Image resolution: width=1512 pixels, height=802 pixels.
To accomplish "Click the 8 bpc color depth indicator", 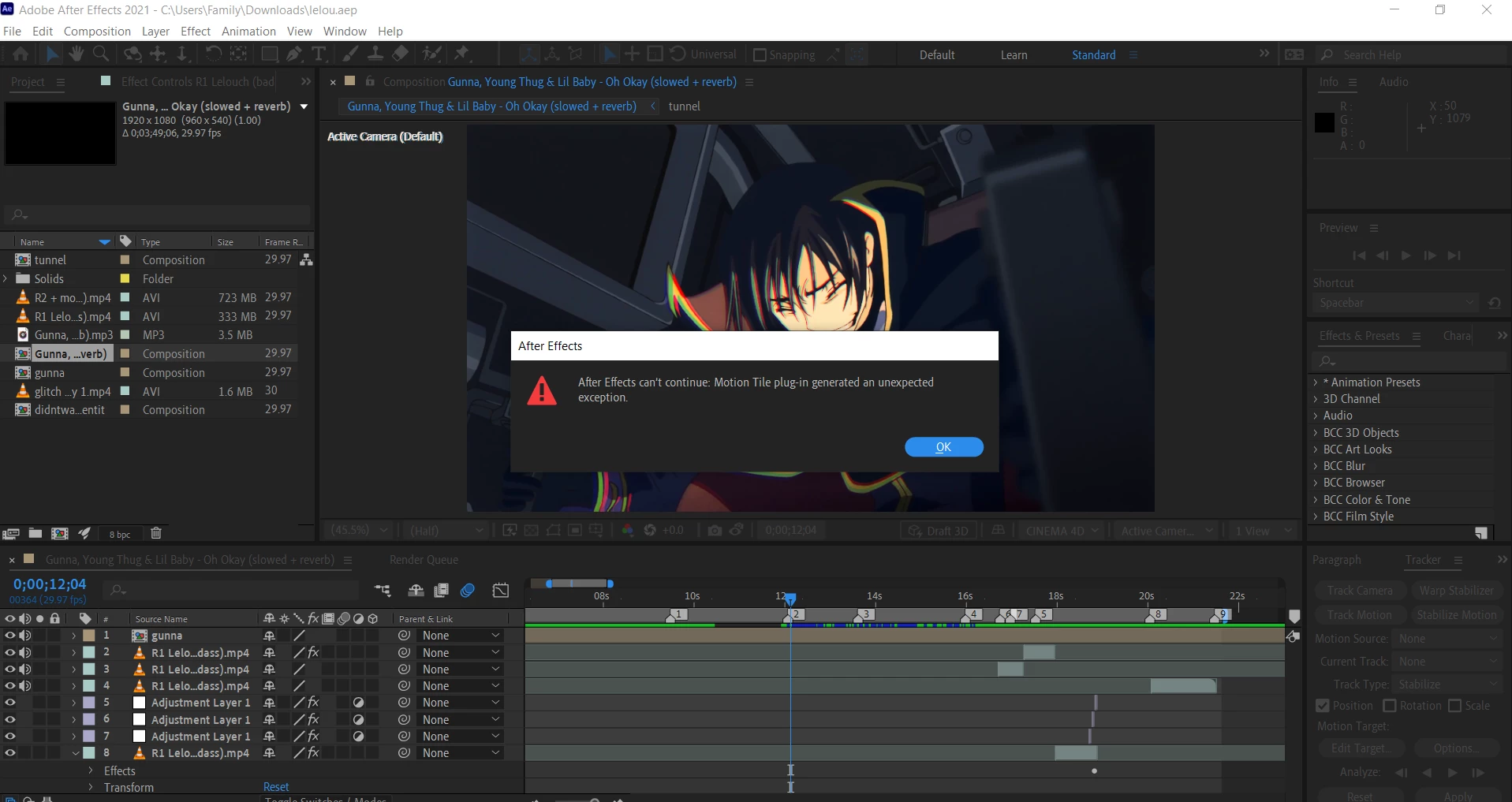I will [120, 534].
